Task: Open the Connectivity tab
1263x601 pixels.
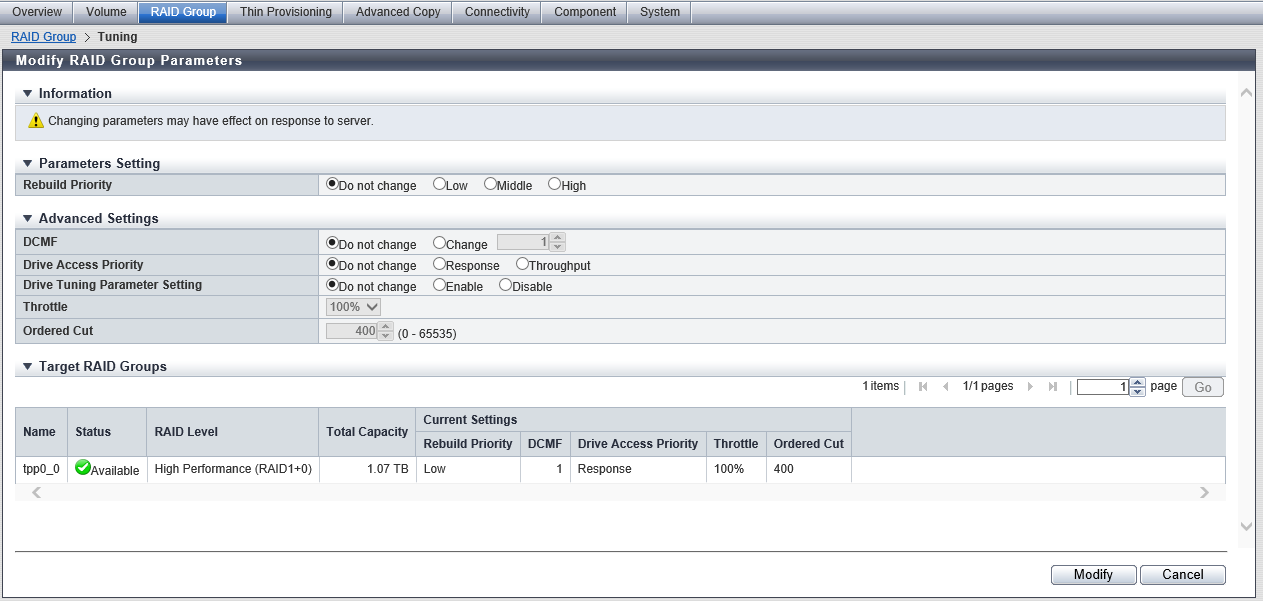Action: [x=497, y=12]
